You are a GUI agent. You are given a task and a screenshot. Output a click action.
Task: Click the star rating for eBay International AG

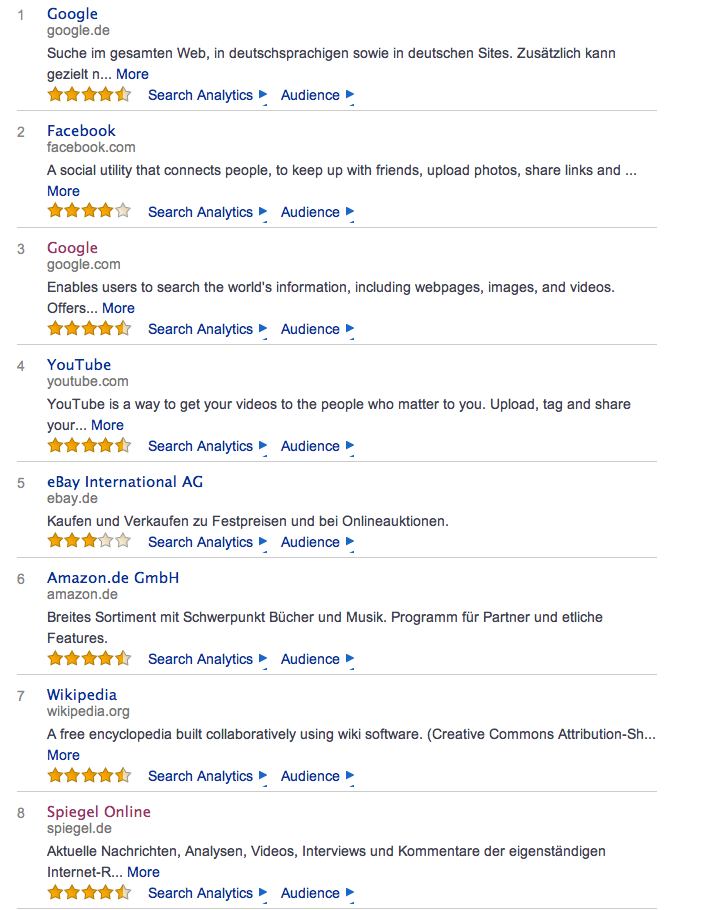tap(89, 542)
